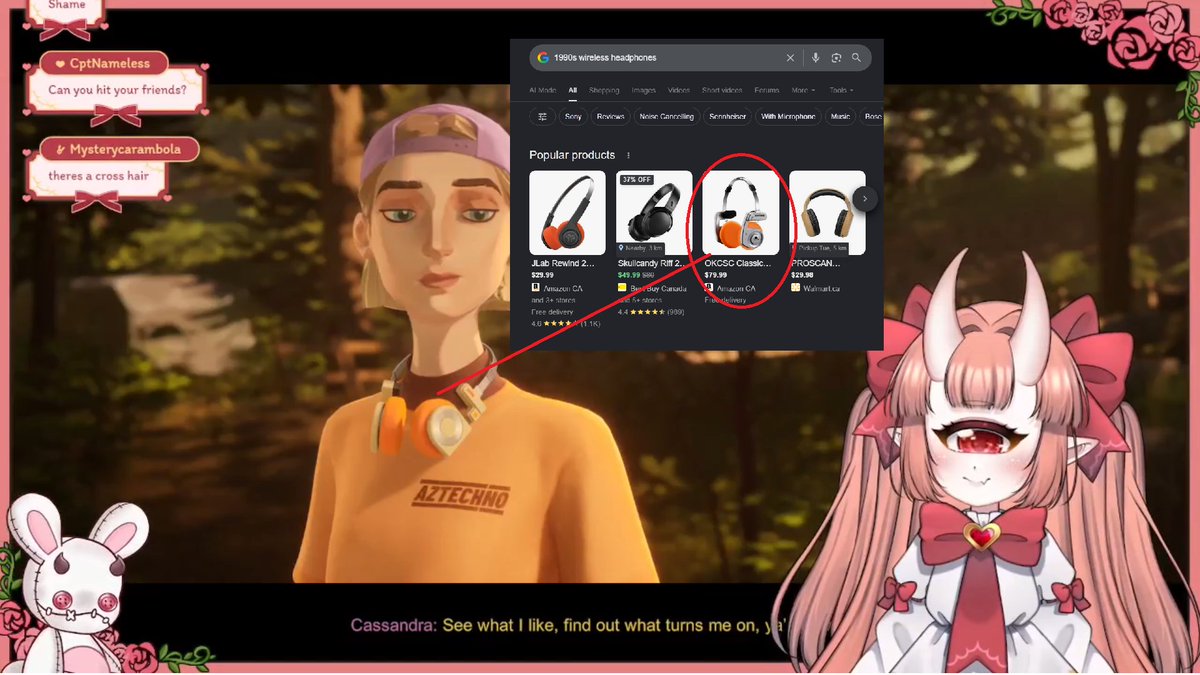The height and width of the screenshot is (675, 1200).
Task: Click the 'JLab Rewind 2...' product title
Action: pos(563,263)
